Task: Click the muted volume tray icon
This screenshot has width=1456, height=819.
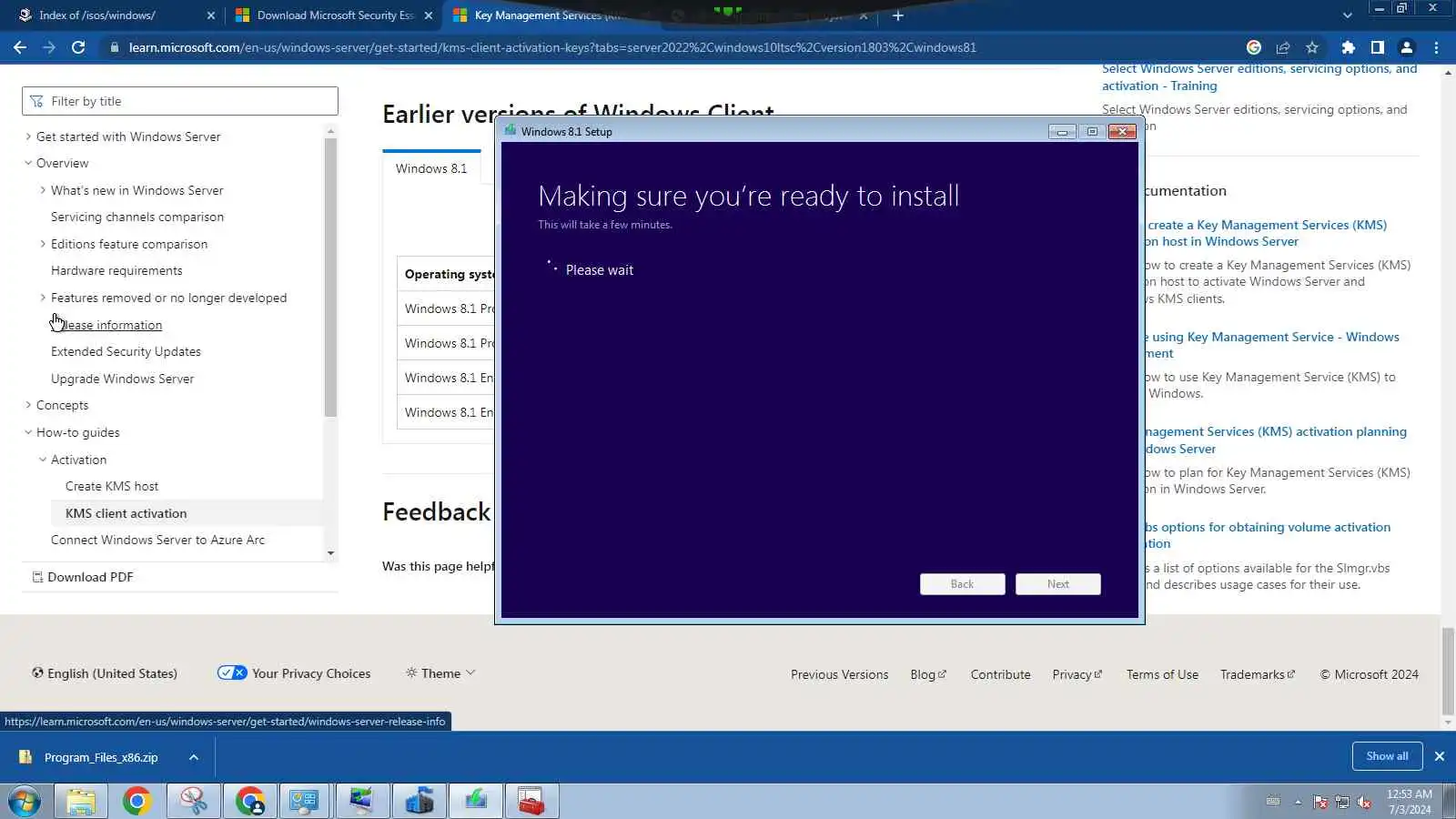Action: coord(1364,802)
